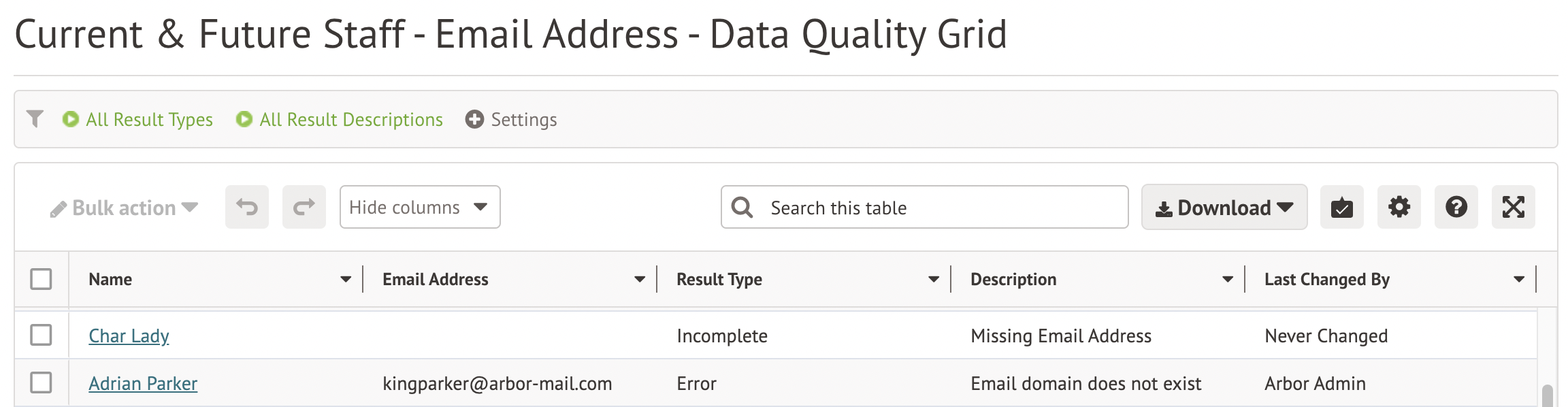Click the Settings filter option
Image resolution: width=1568 pixels, height=407 pixels.
tap(511, 120)
